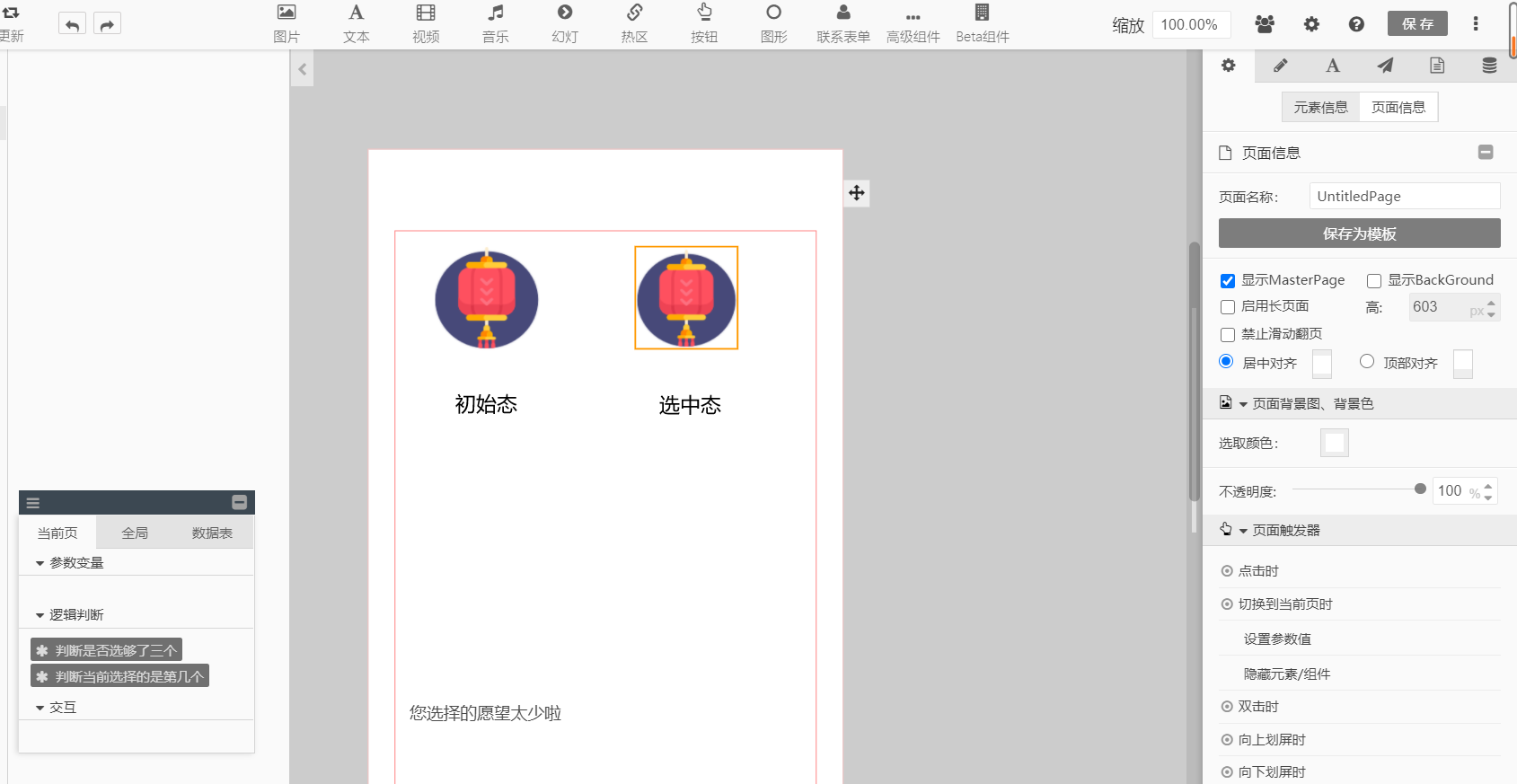Enable 显示BackGround checkbox

coord(1374,281)
